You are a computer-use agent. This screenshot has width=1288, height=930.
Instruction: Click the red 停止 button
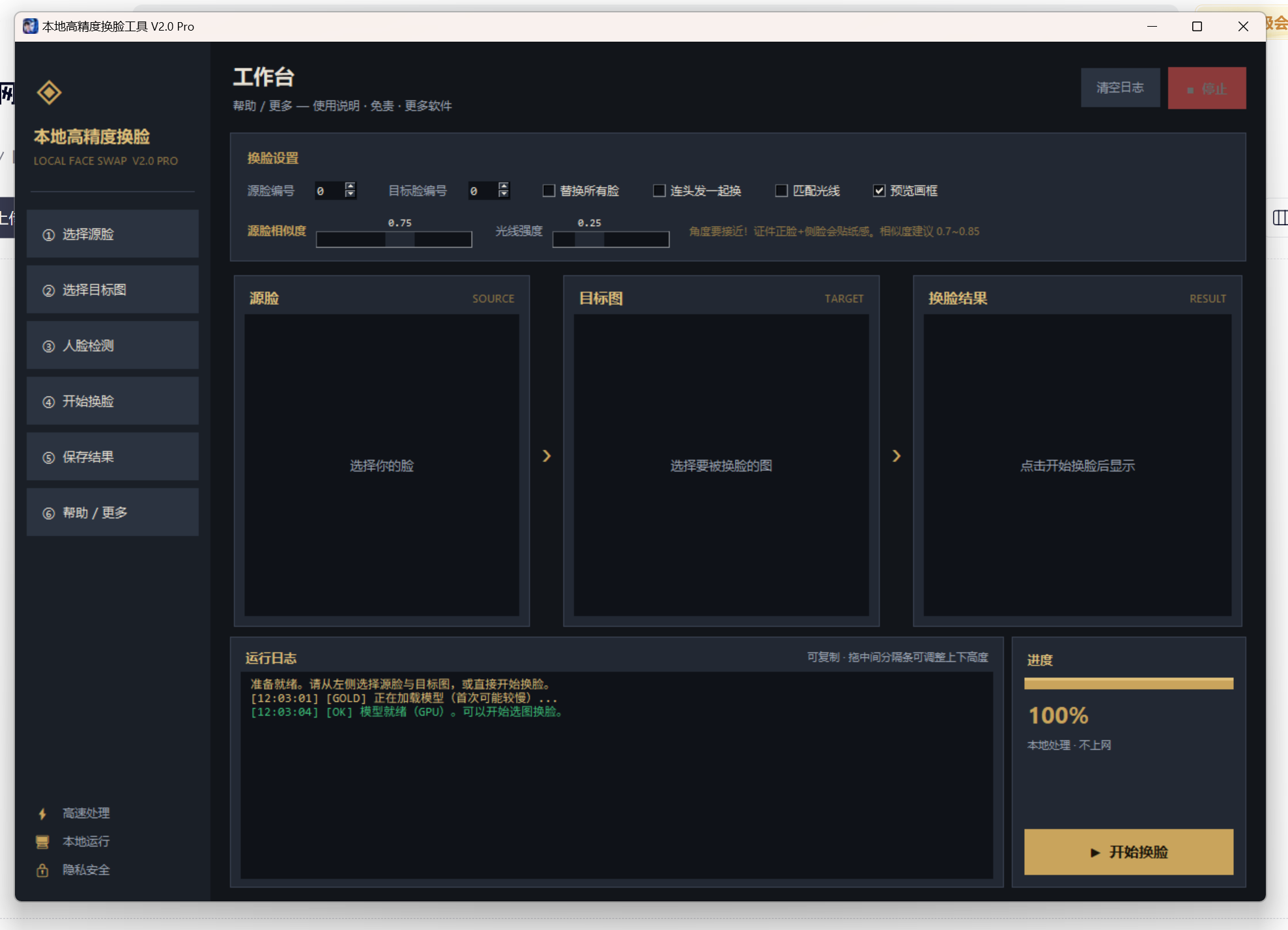click(x=1207, y=88)
